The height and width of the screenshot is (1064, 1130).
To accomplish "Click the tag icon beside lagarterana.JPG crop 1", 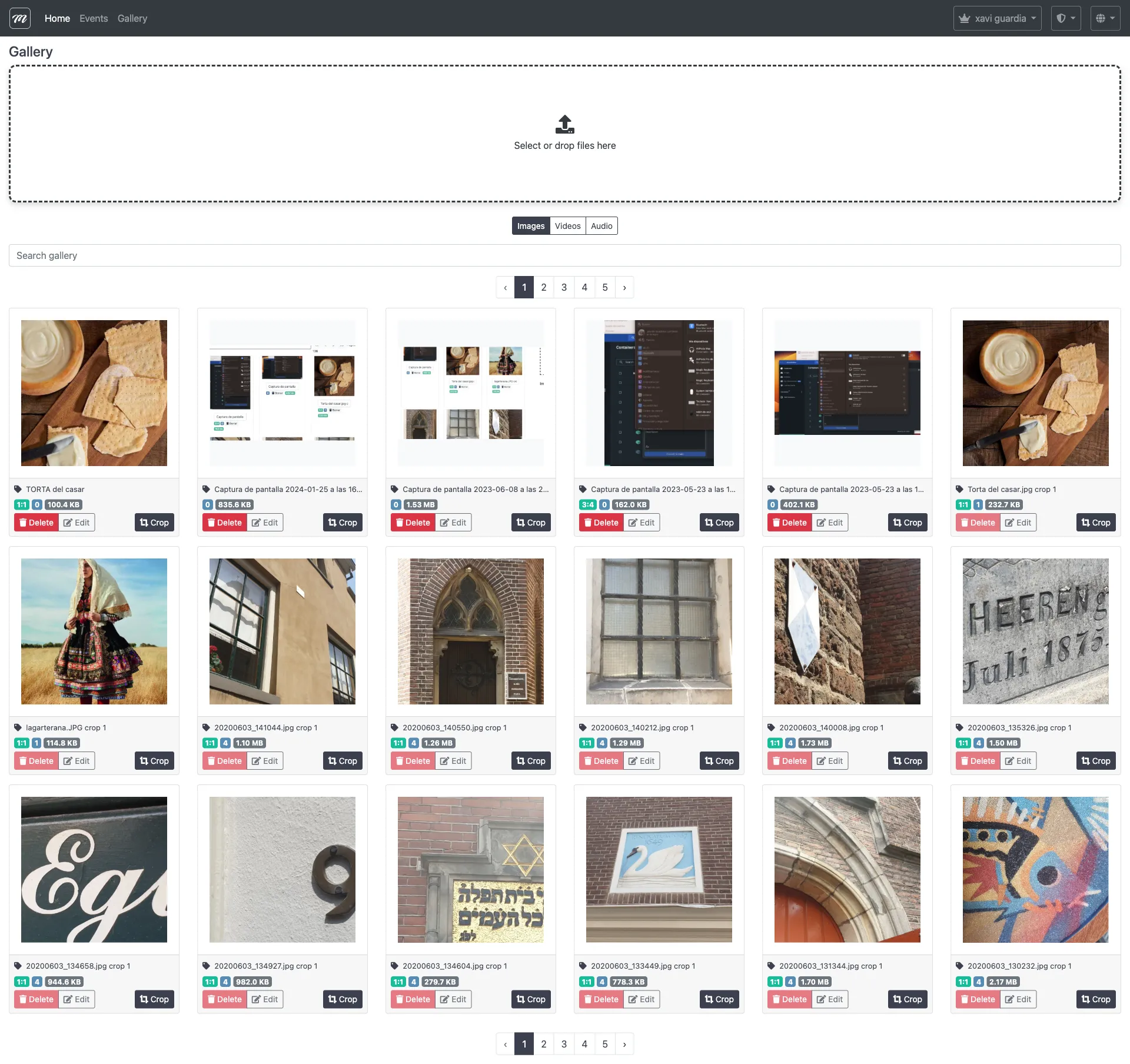I will point(18,727).
